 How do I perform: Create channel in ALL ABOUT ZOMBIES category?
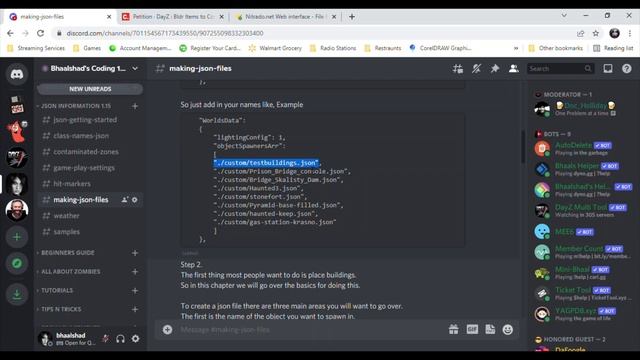135,272
